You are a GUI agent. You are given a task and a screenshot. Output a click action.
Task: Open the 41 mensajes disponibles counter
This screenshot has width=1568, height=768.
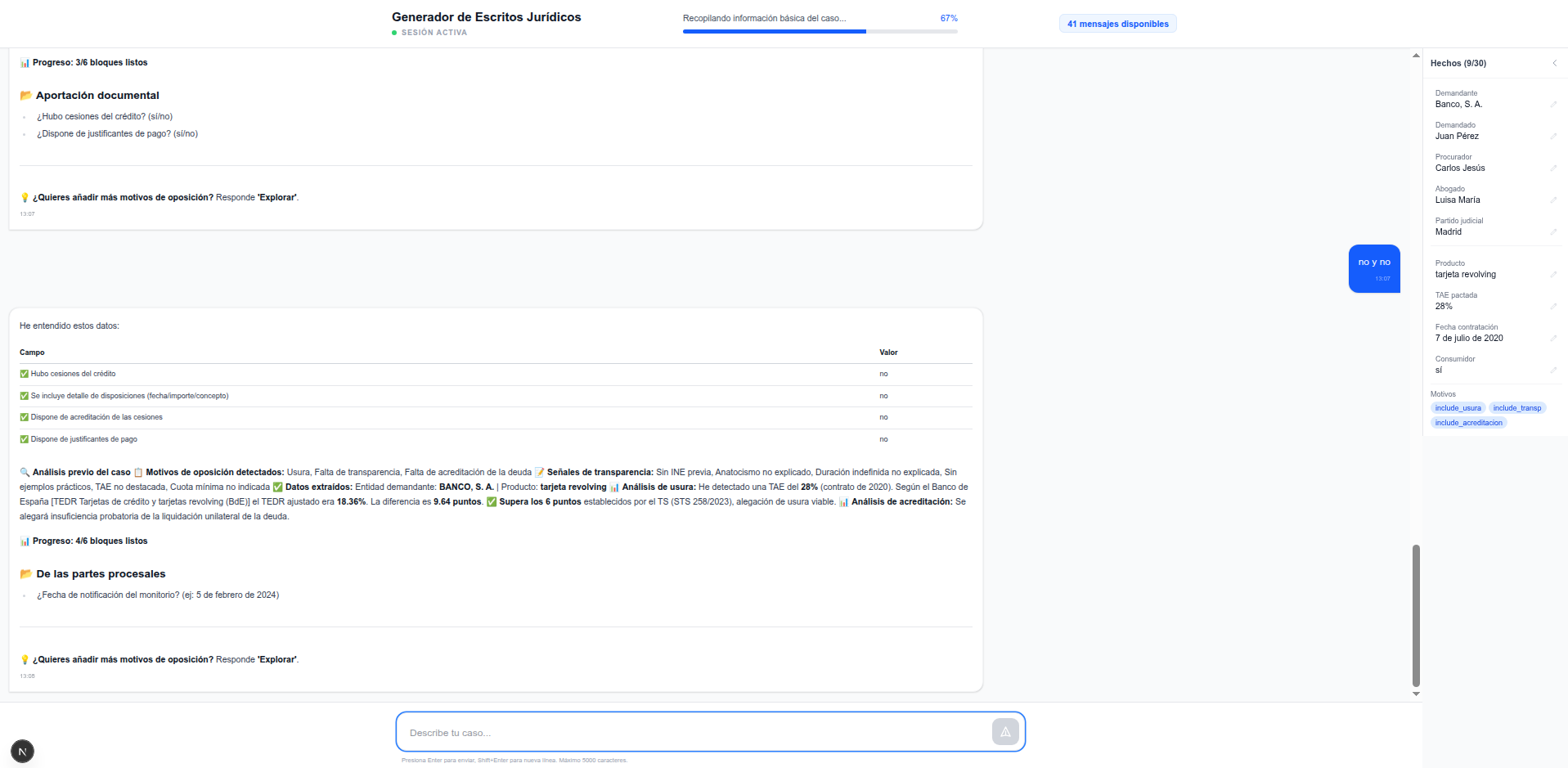click(x=1118, y=23)
